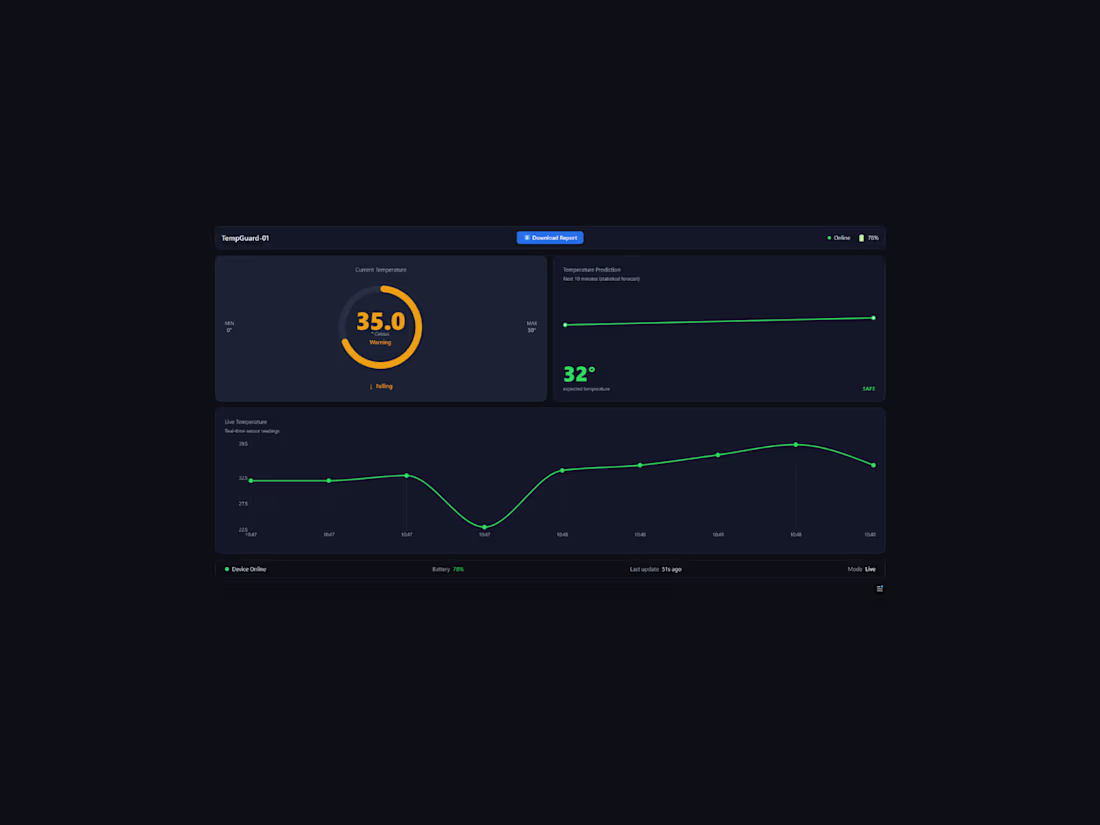Select the header Online status indicator

coord(838,238)
